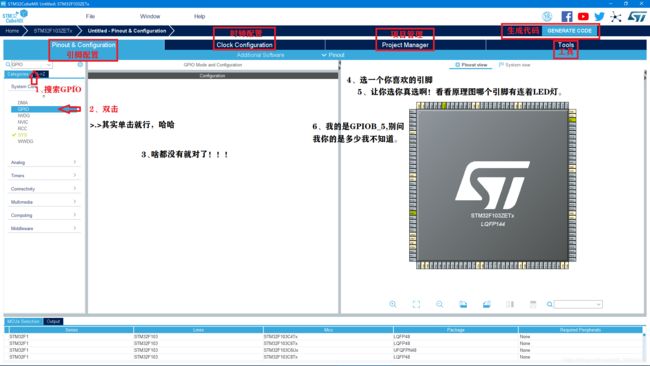
Task: Click the GENERATE CODE button
Action: 570,31
